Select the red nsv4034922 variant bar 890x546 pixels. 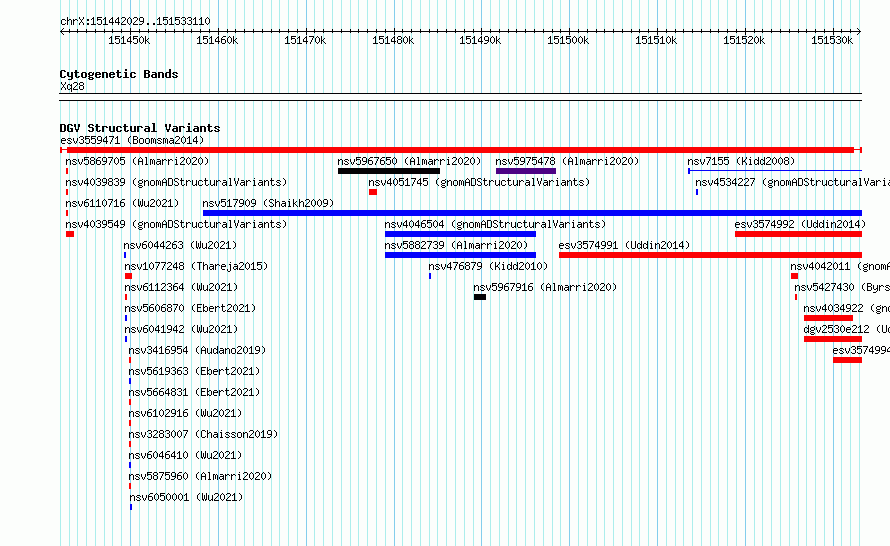coord(828,318)
